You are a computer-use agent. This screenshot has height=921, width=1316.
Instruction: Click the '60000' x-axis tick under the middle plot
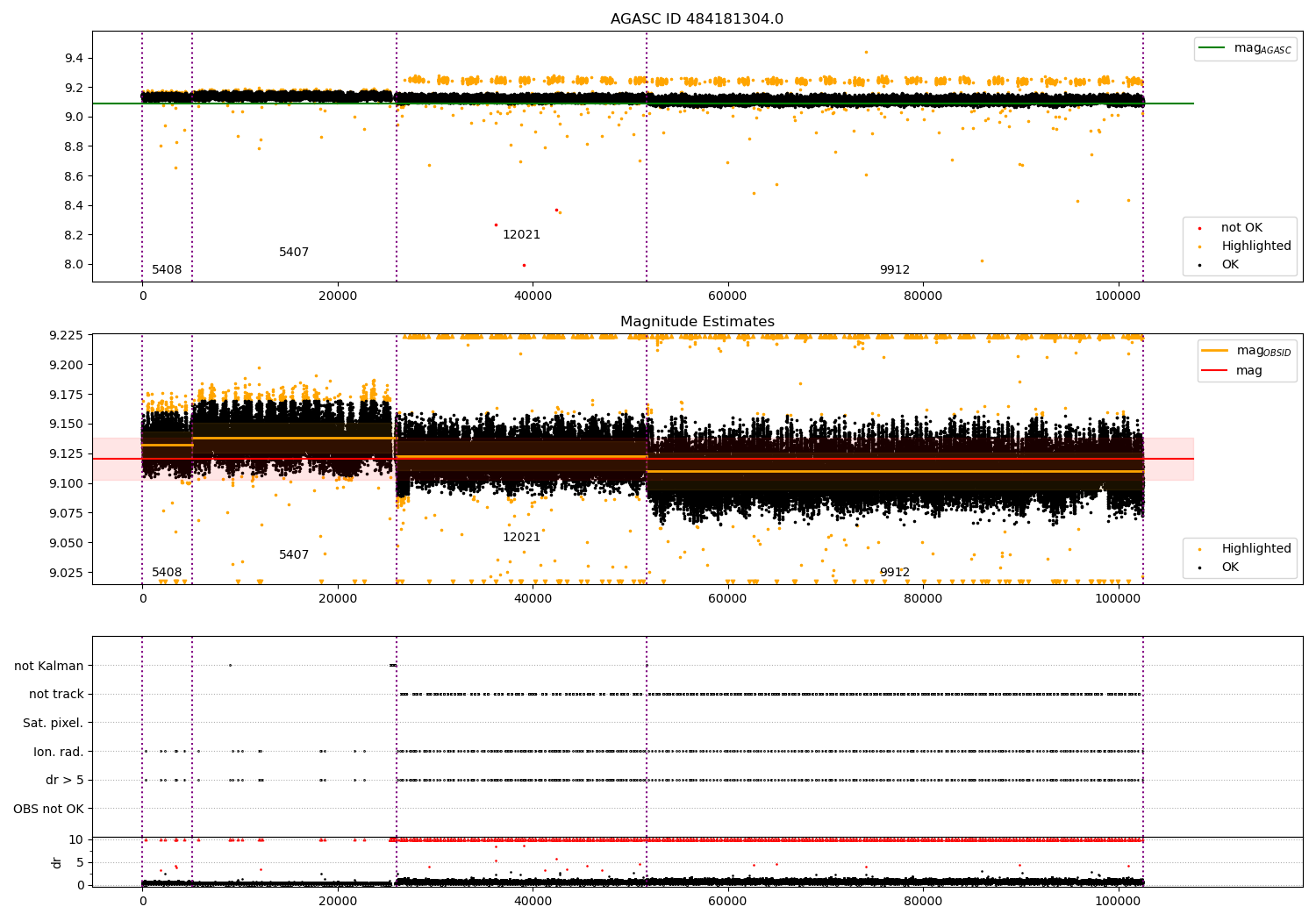727,598
